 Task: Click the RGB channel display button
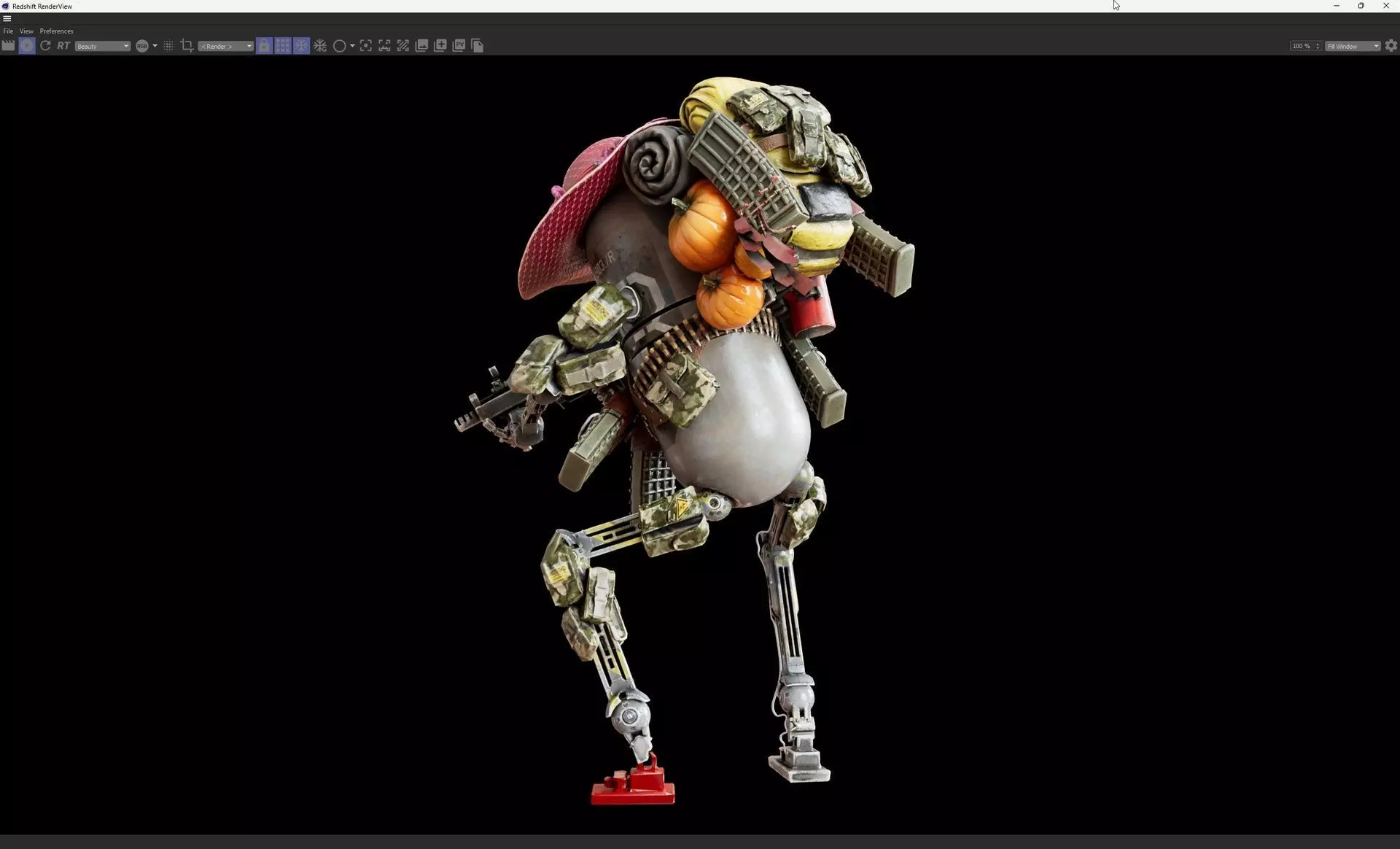tap(142, 46)
